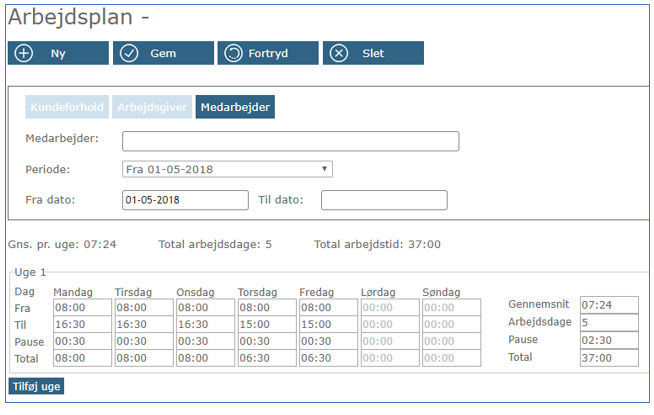Click Torsdag Total 06:30 field
The image size is (654, 415).
pos(267,358)
